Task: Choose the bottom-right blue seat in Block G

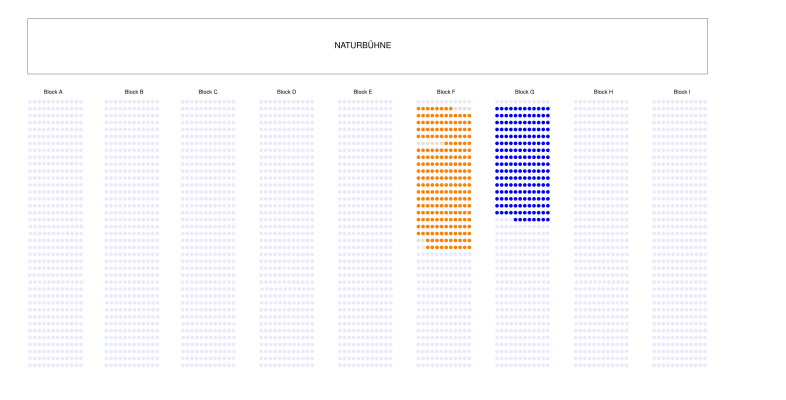Action: (x=547, y=219)
